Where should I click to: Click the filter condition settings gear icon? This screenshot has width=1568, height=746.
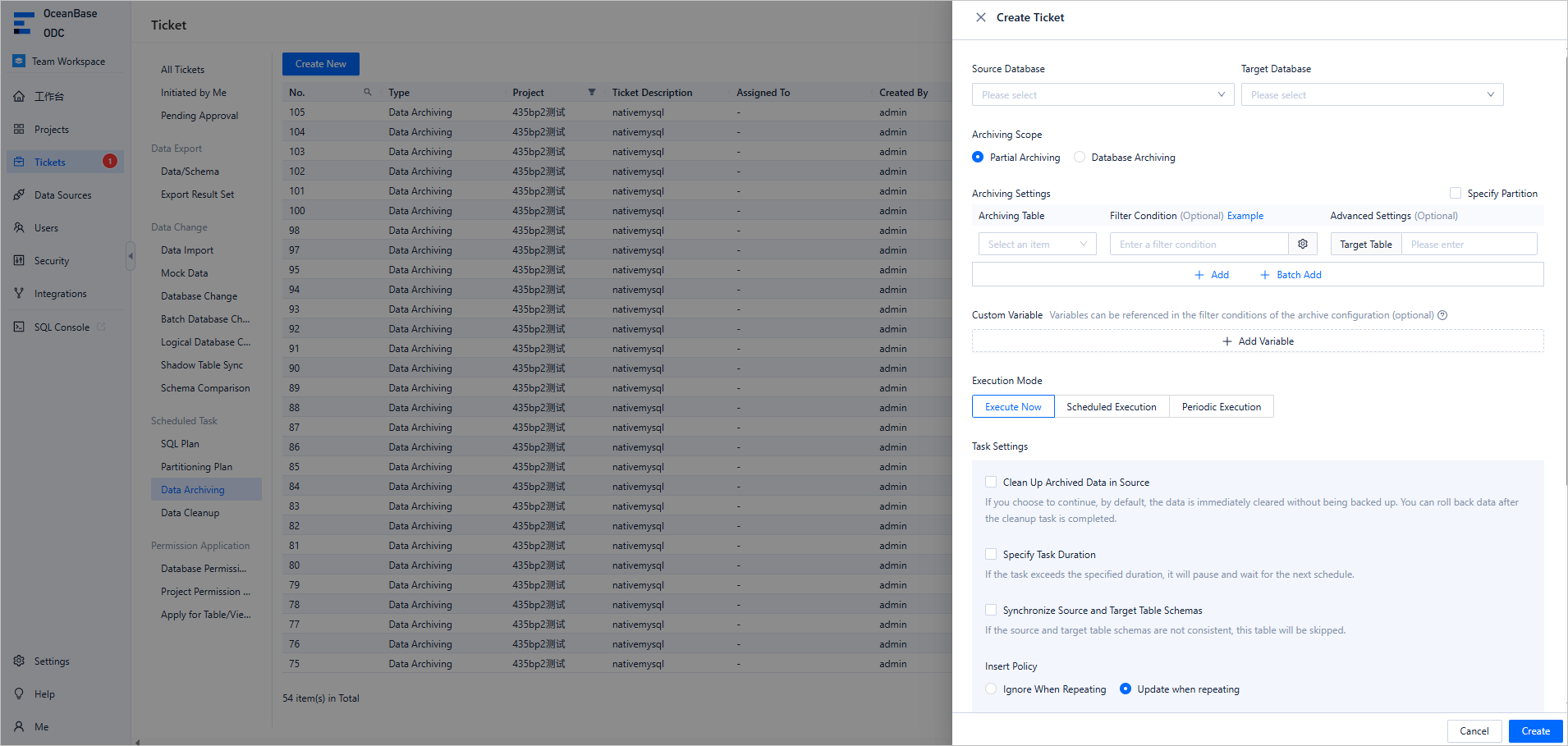[x=1303, y=244]
